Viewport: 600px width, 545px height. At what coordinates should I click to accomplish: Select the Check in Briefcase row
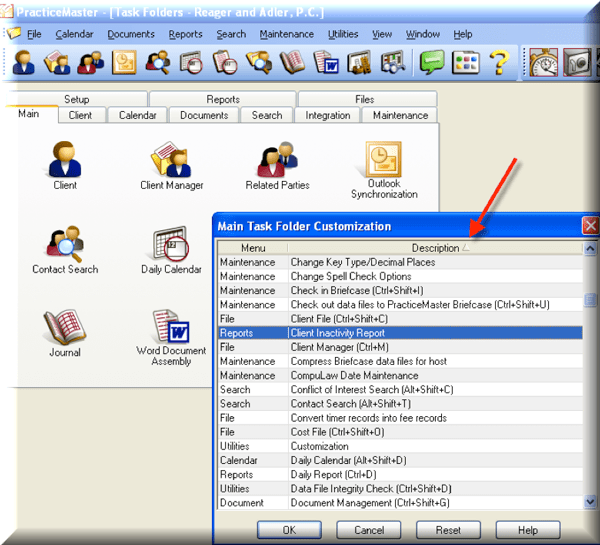pos(400,290)
